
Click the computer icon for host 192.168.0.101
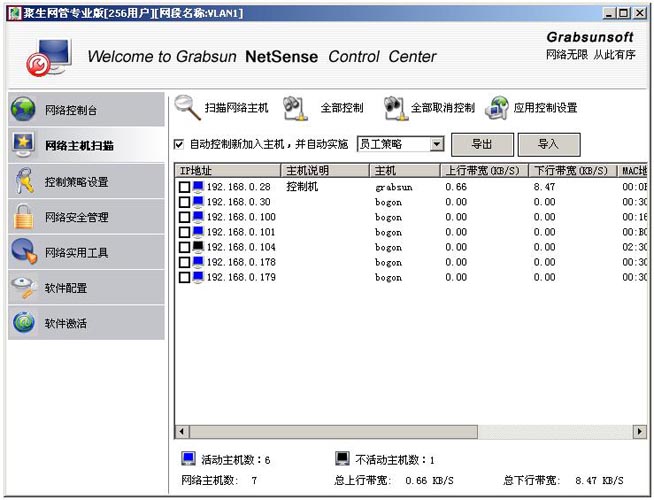tap(198, 232)
